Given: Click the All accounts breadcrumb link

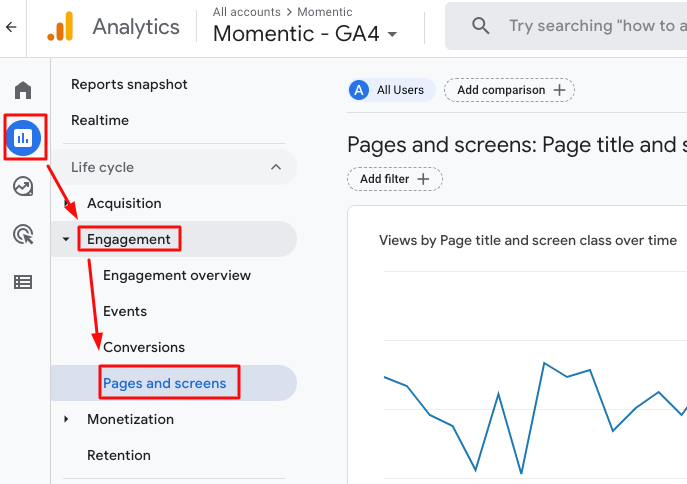Looking at the screenshot, I should point(247,12).
